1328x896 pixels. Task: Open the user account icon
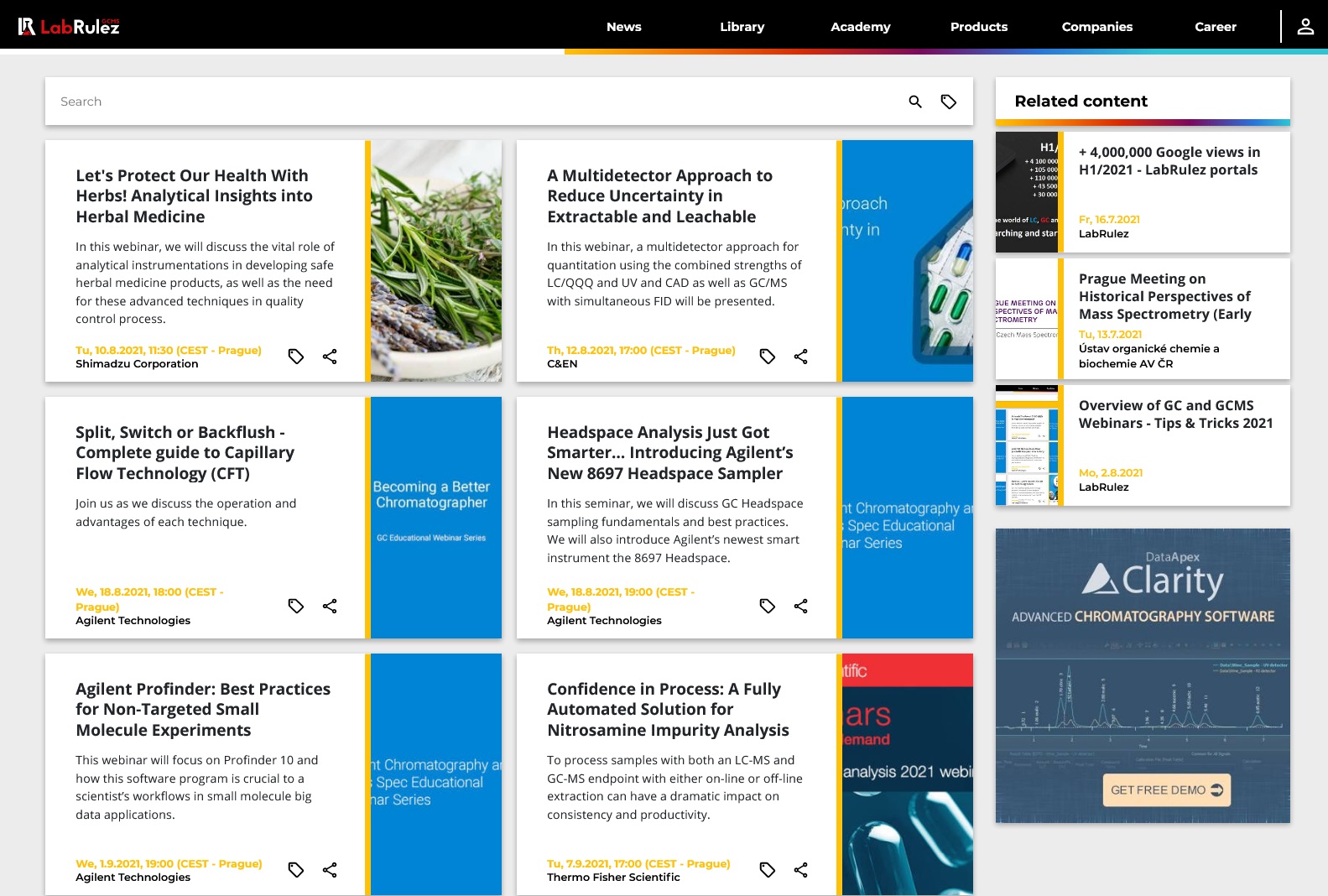click(1305, 27)
